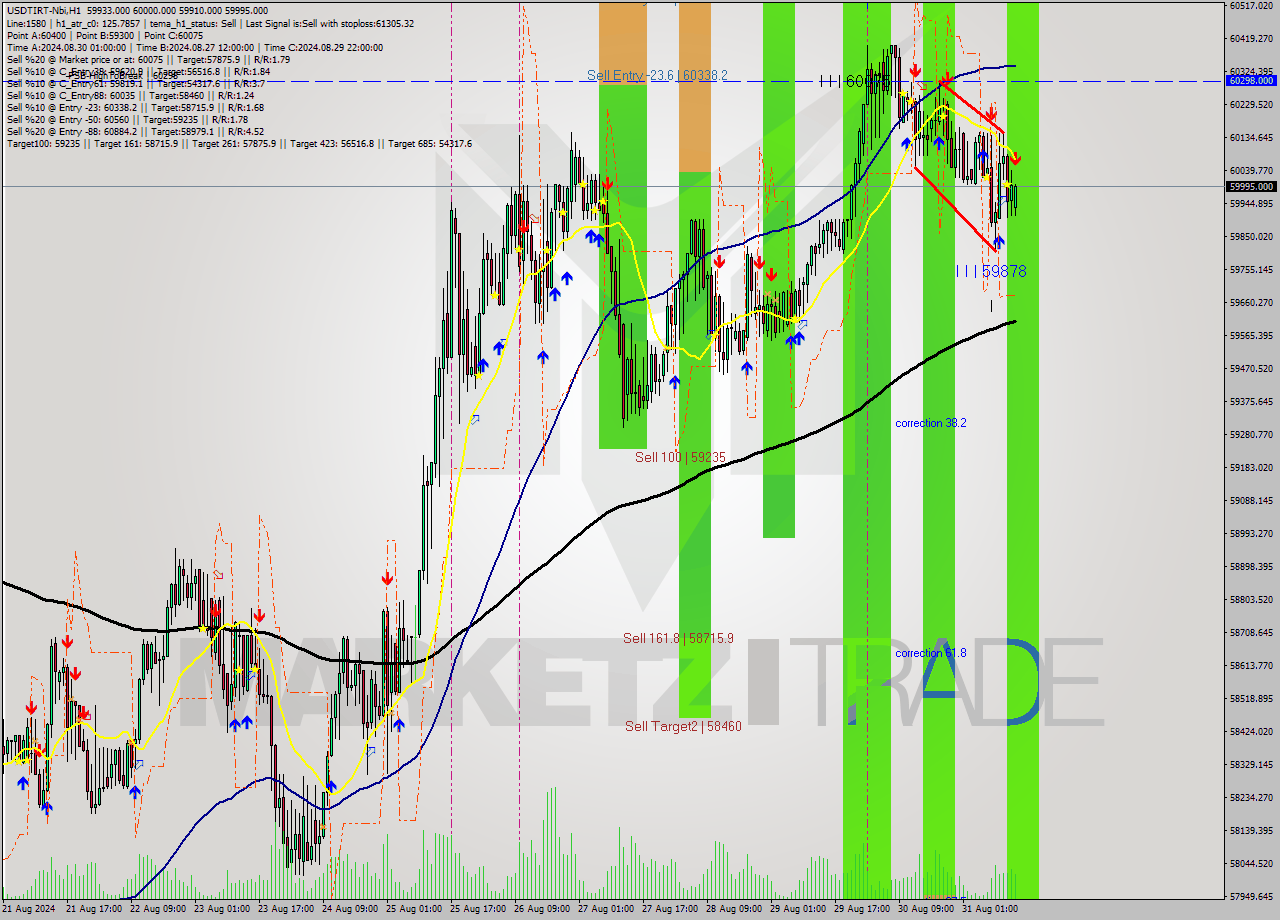Click the 'correction 61.8' label

(931, 653)
